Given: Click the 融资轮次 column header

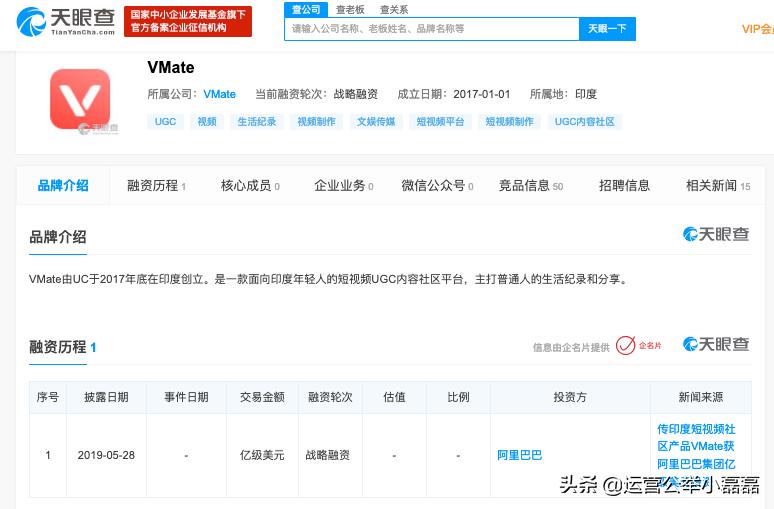Looking at the screenshot, I should point(330,397).
